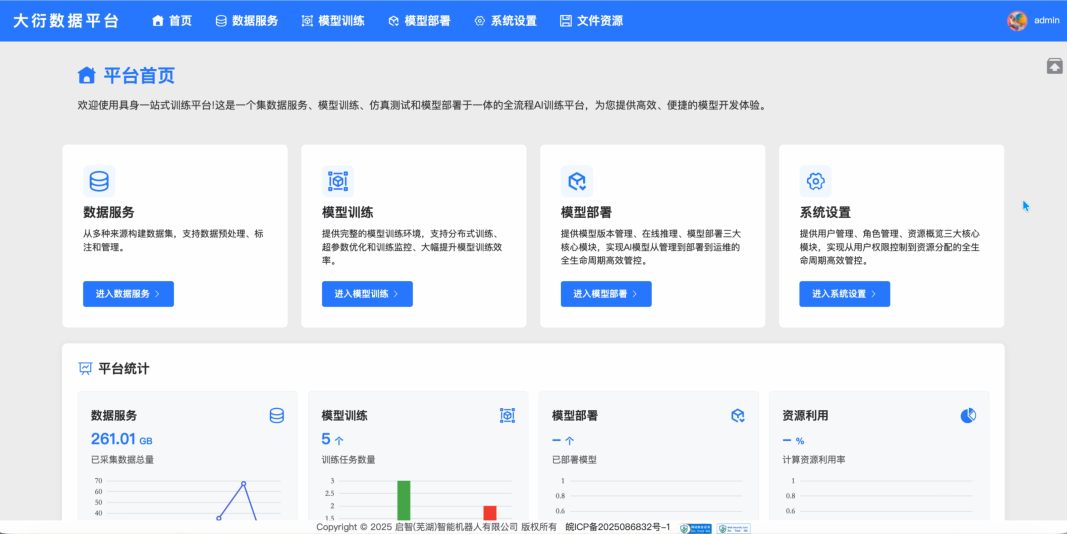1067x534 pixels.
Task: Open 模型部署 from the navigation bar
Action: tap(419, 20)
